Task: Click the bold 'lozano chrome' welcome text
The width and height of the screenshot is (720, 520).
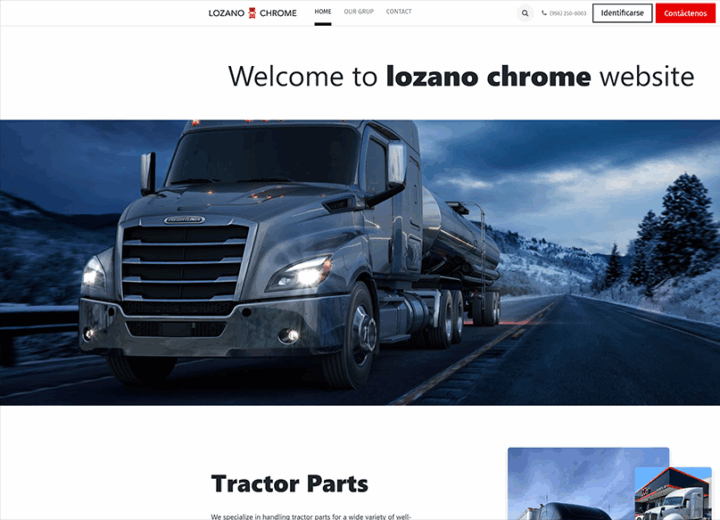Action: (489, 76)
